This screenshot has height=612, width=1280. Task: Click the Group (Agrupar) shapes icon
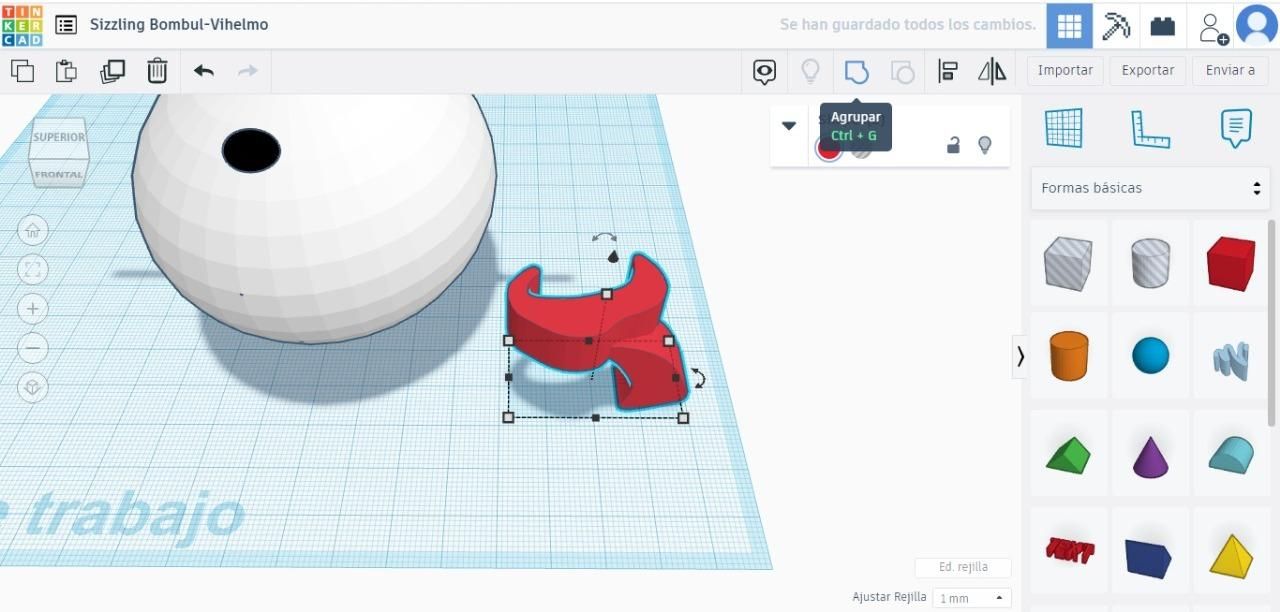point(857,71)
